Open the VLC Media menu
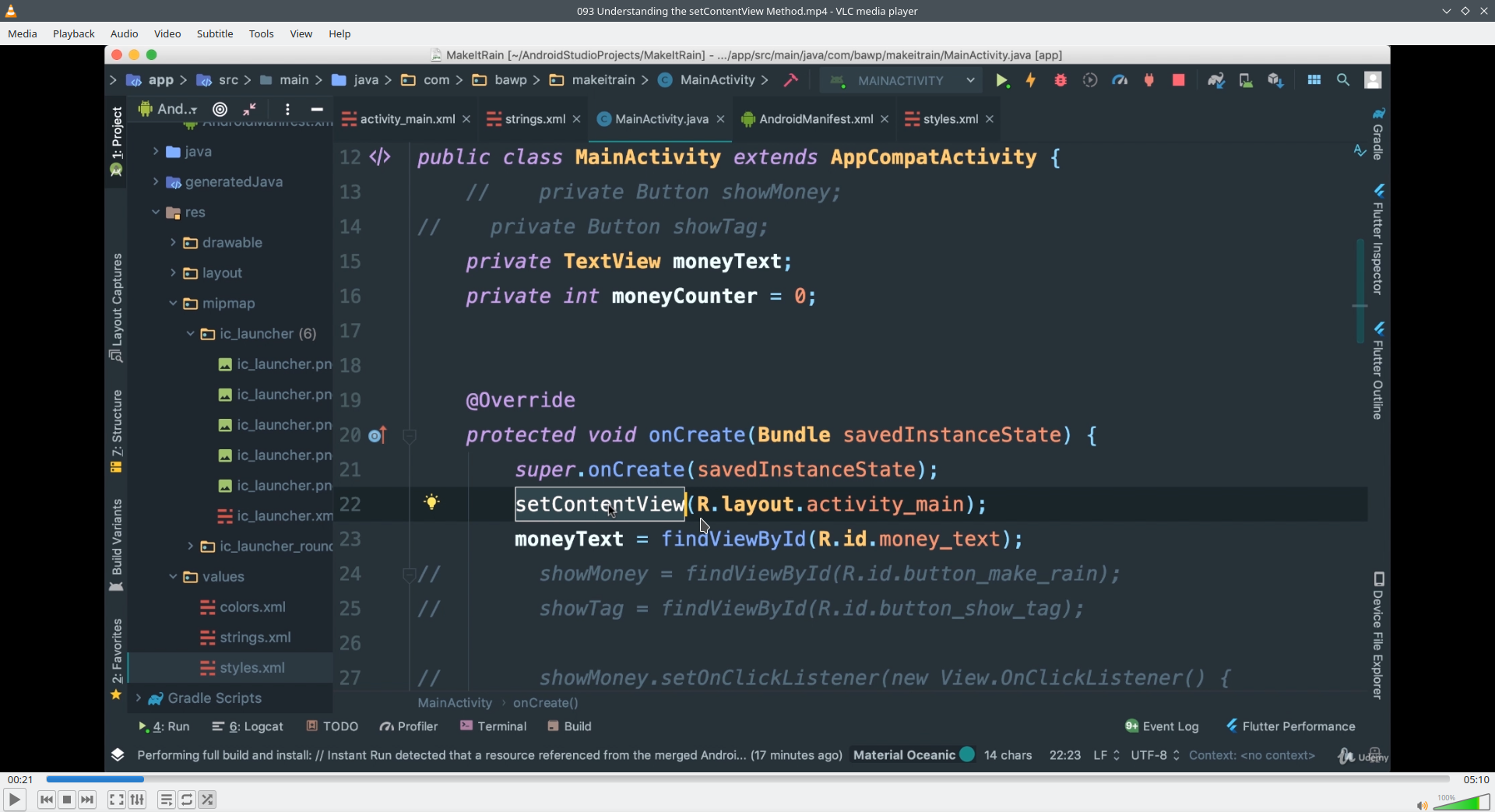Image resolution: width=1495 pixels, height=812 pixels. (x=23, y=33)
